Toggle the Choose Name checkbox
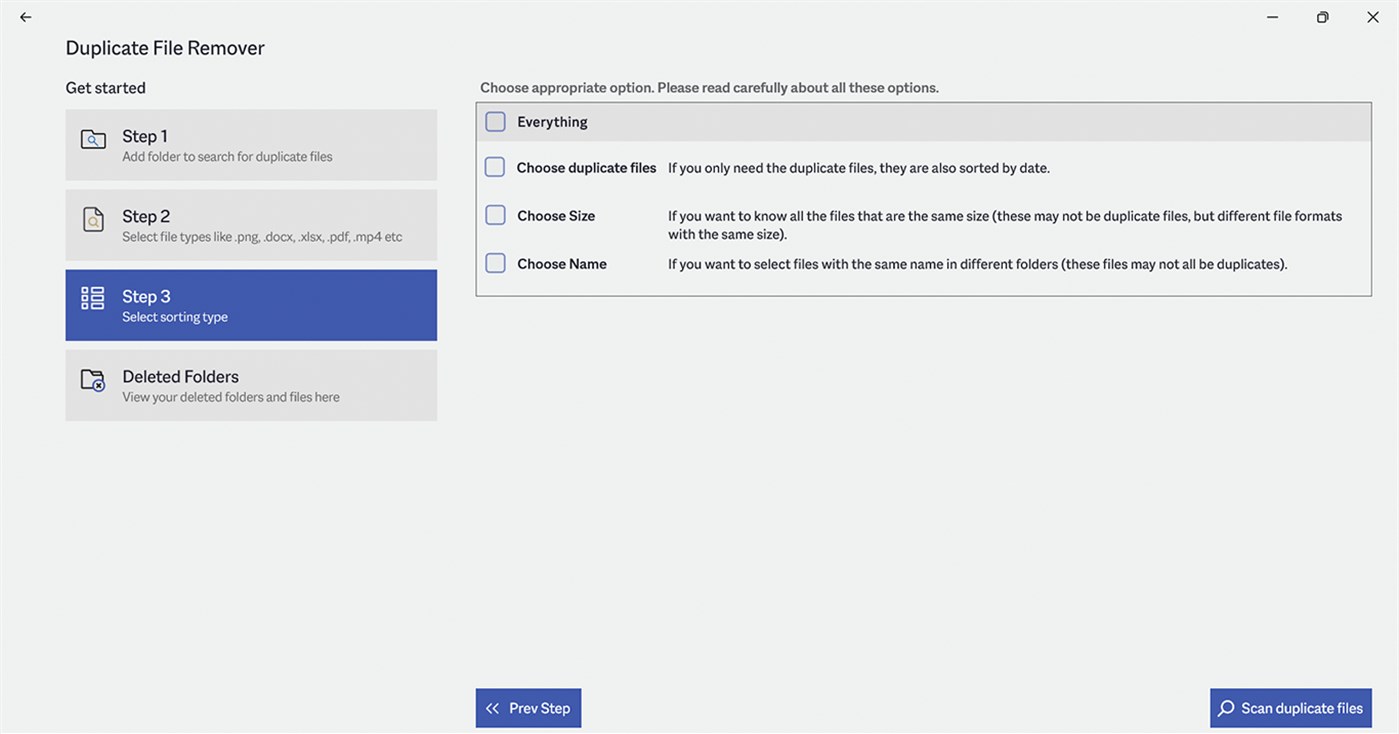Viewport: 1399px width, 734px height. point(495,263)
